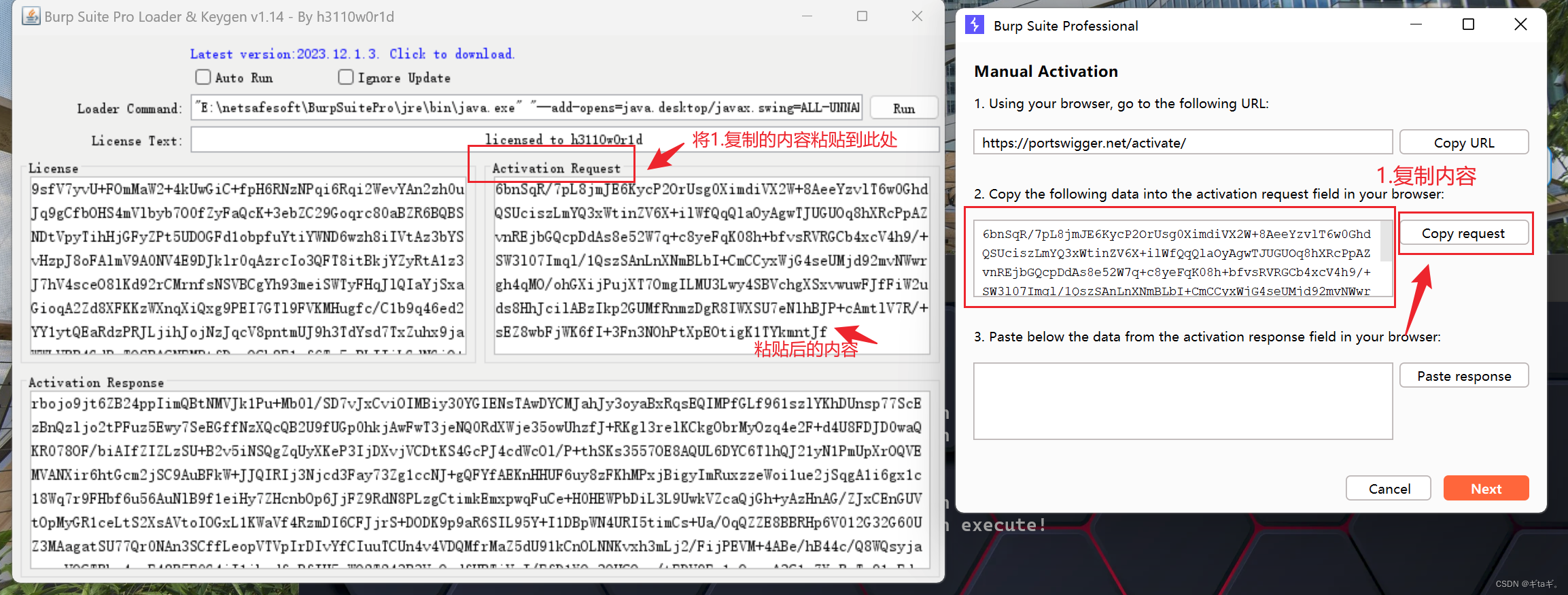
Task: Minimize the Burp Suite Professional window
Action: pyautogui.click(x=1416, y=24)
